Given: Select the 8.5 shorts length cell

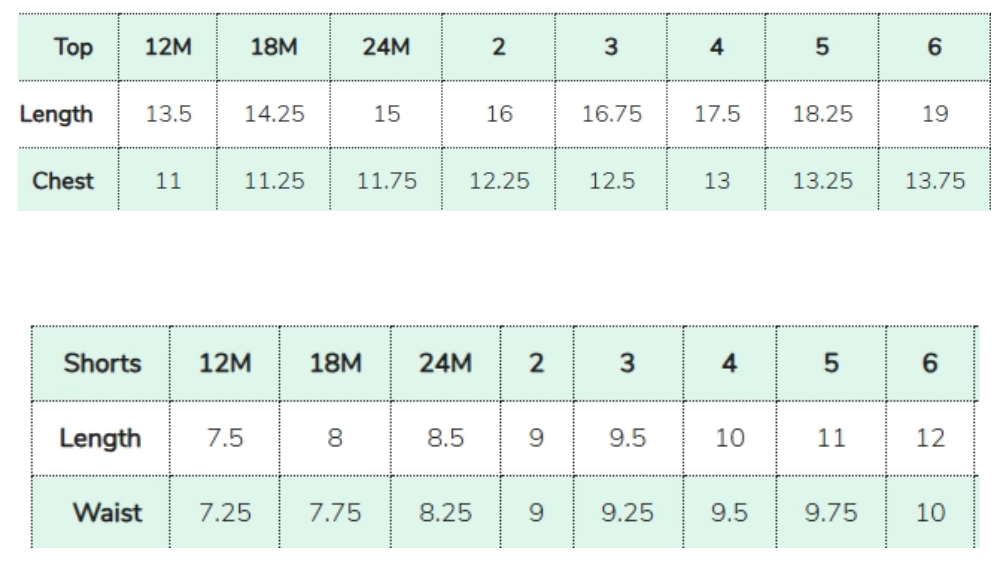Looking at the screenshot, I should [445, 438].
